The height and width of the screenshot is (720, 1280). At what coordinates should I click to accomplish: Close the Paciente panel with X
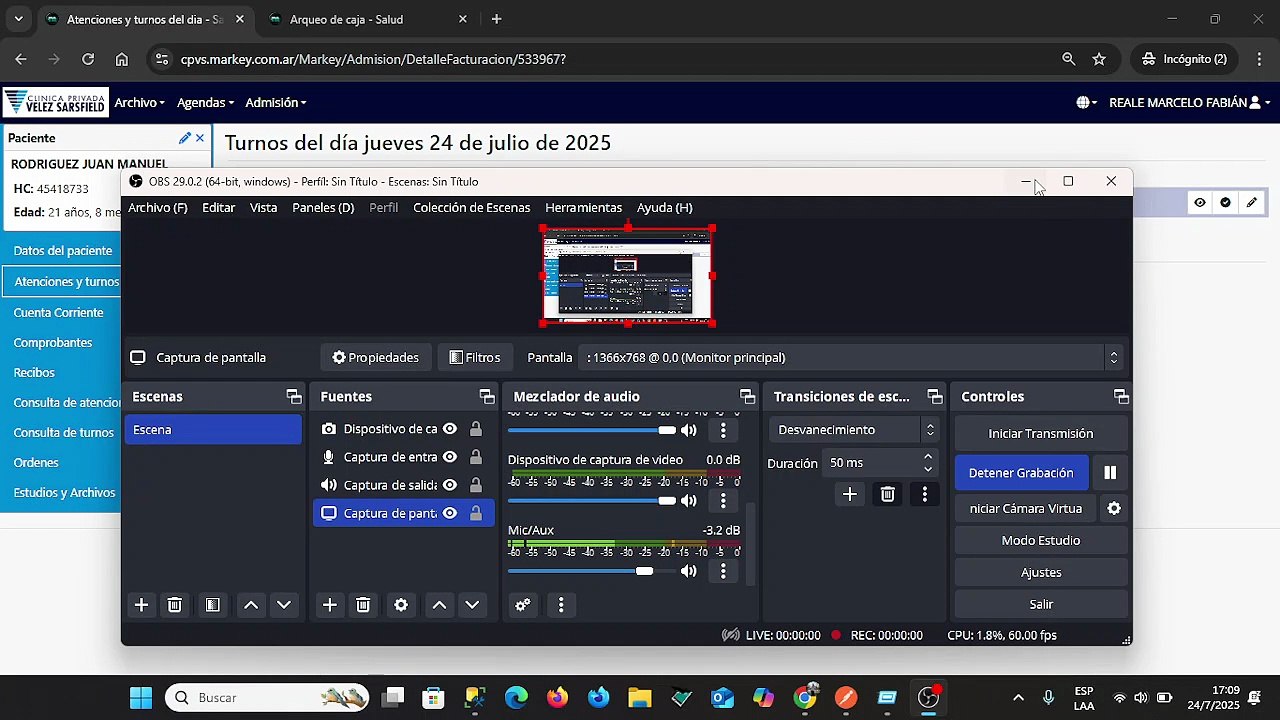coord(200,138)
